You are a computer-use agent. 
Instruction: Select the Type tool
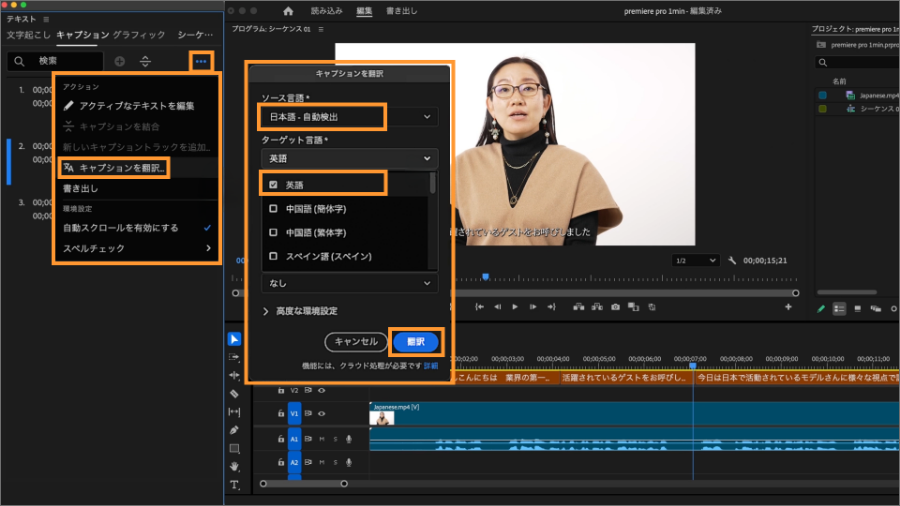click(234, 485)
